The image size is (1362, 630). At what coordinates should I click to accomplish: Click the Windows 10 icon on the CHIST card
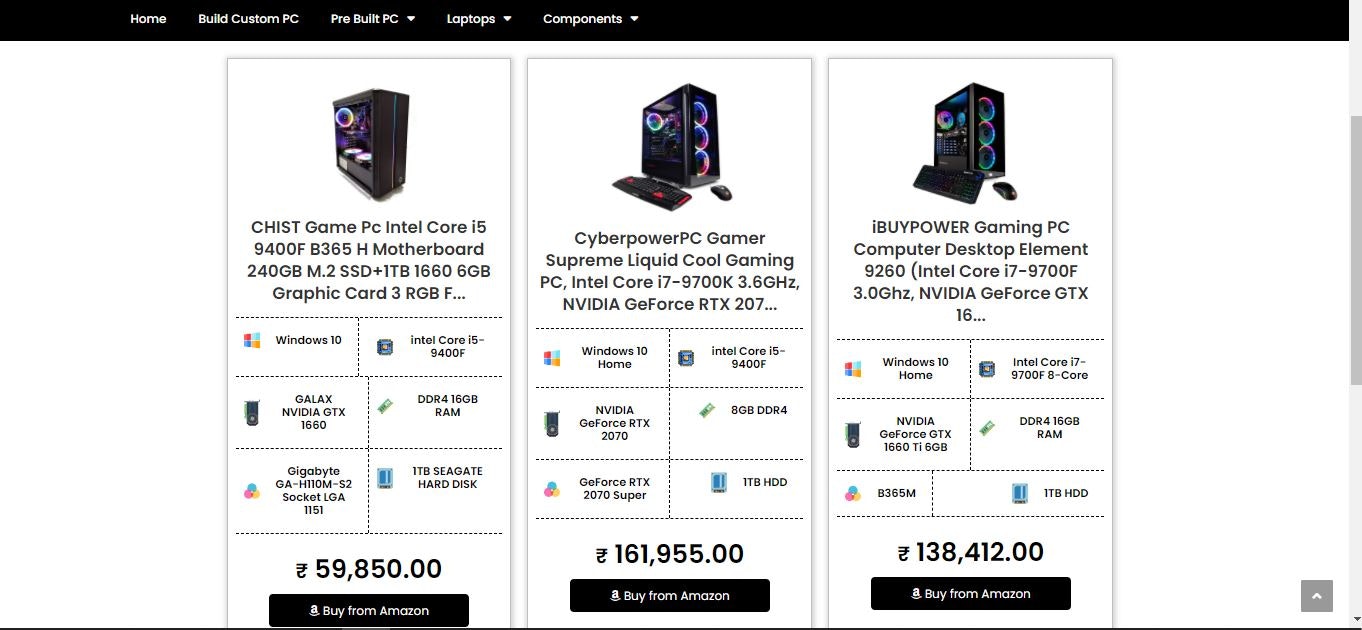pyautogui.click(x=252, y=340)
